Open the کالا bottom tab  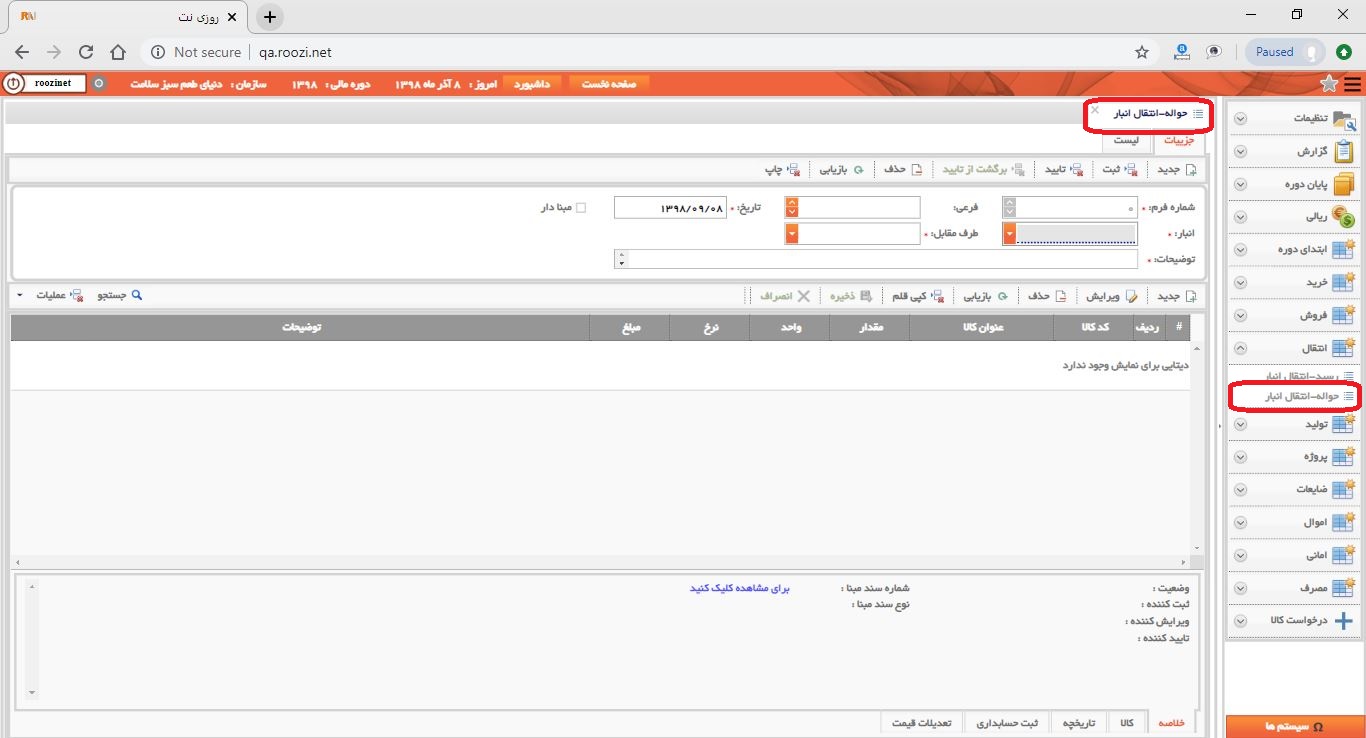coord(1126,723)
